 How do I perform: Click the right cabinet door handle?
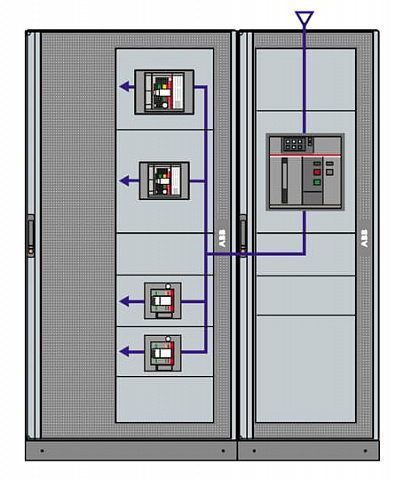pos(243,236)
